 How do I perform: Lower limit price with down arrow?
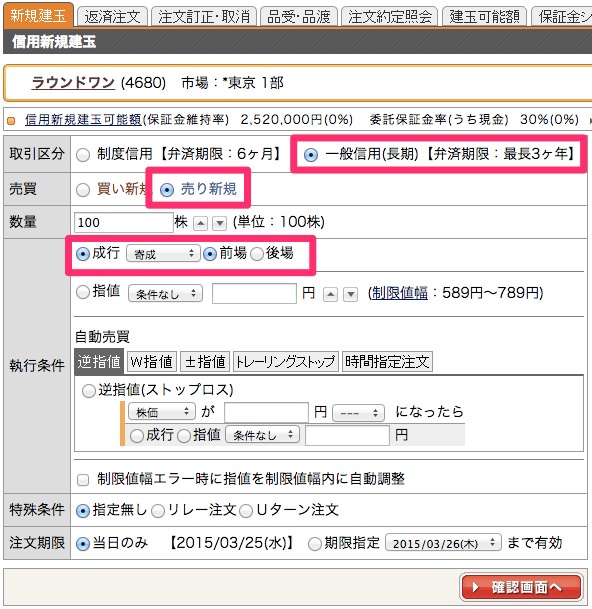tap(351, 294)
